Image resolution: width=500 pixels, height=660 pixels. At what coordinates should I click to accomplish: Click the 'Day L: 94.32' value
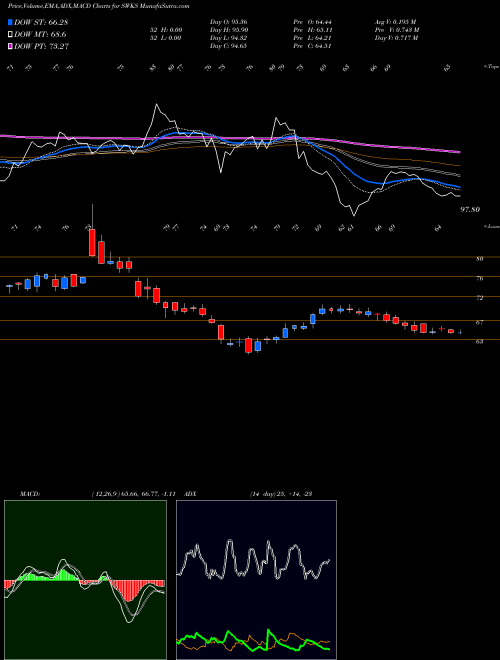click(x=227, y=38)
